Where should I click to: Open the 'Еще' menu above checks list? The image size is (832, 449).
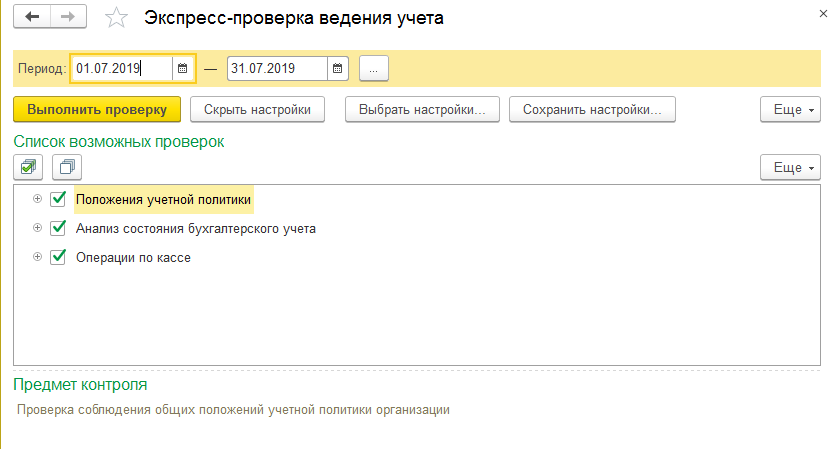790,166
